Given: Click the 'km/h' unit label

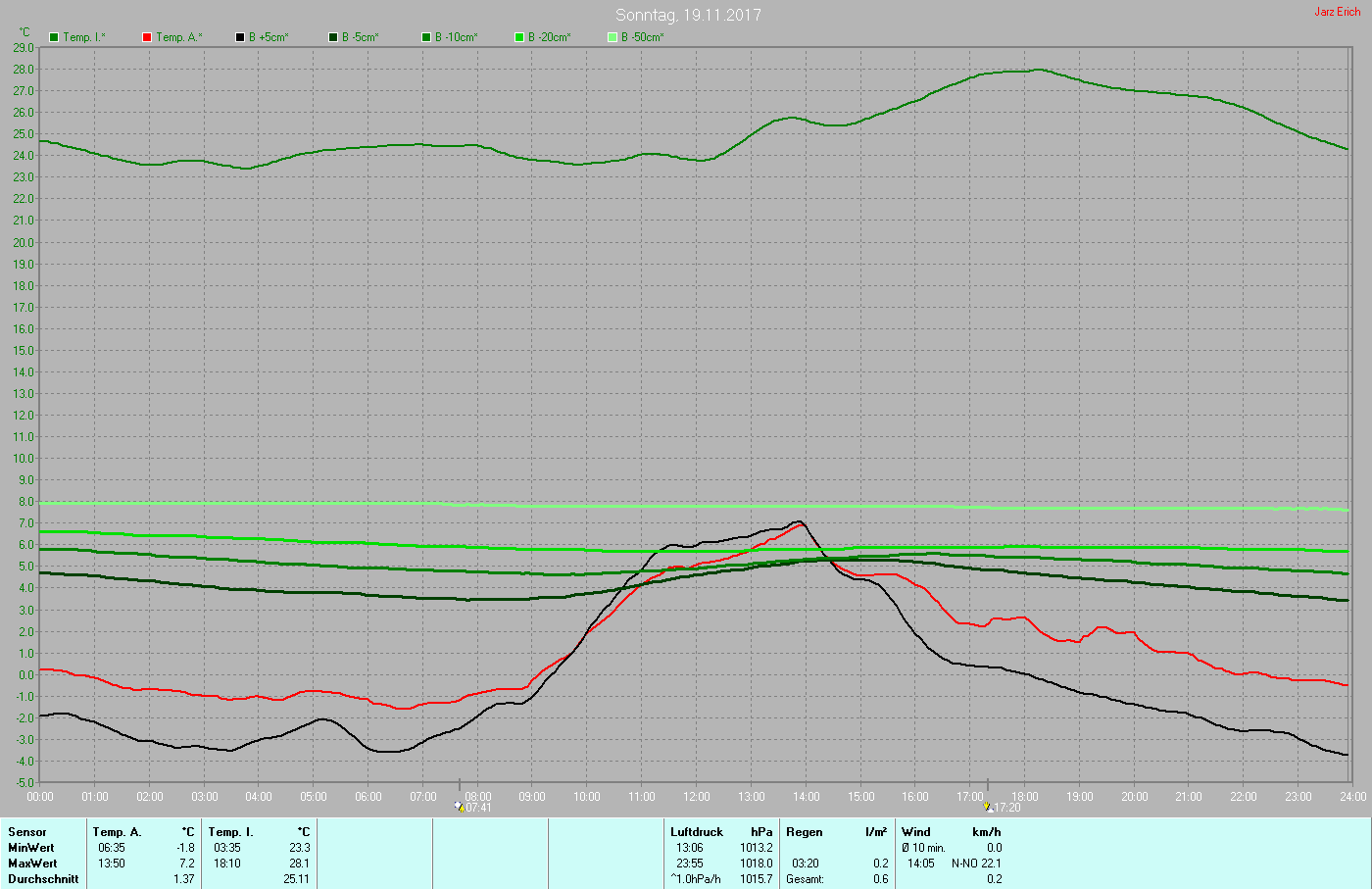Looking at the screenshot, I should 987,832.
